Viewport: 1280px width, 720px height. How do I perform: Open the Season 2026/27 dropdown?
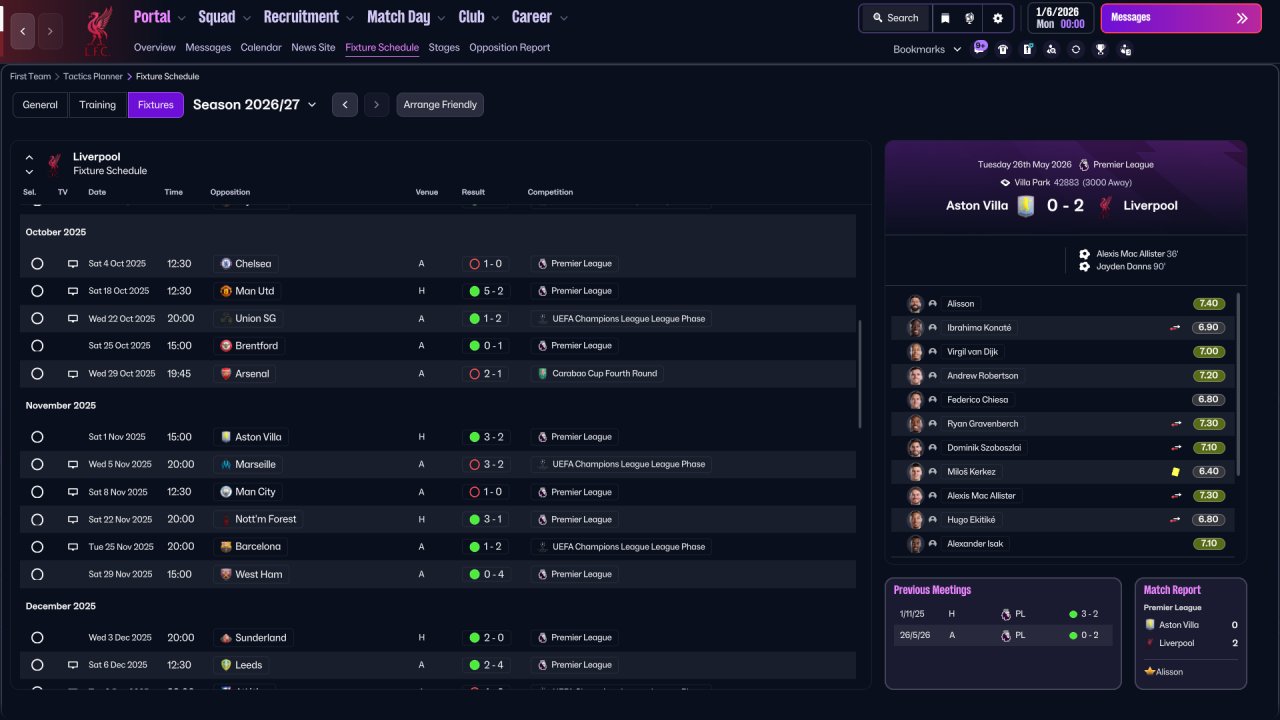pyautogui.click(x=255, y=105)
